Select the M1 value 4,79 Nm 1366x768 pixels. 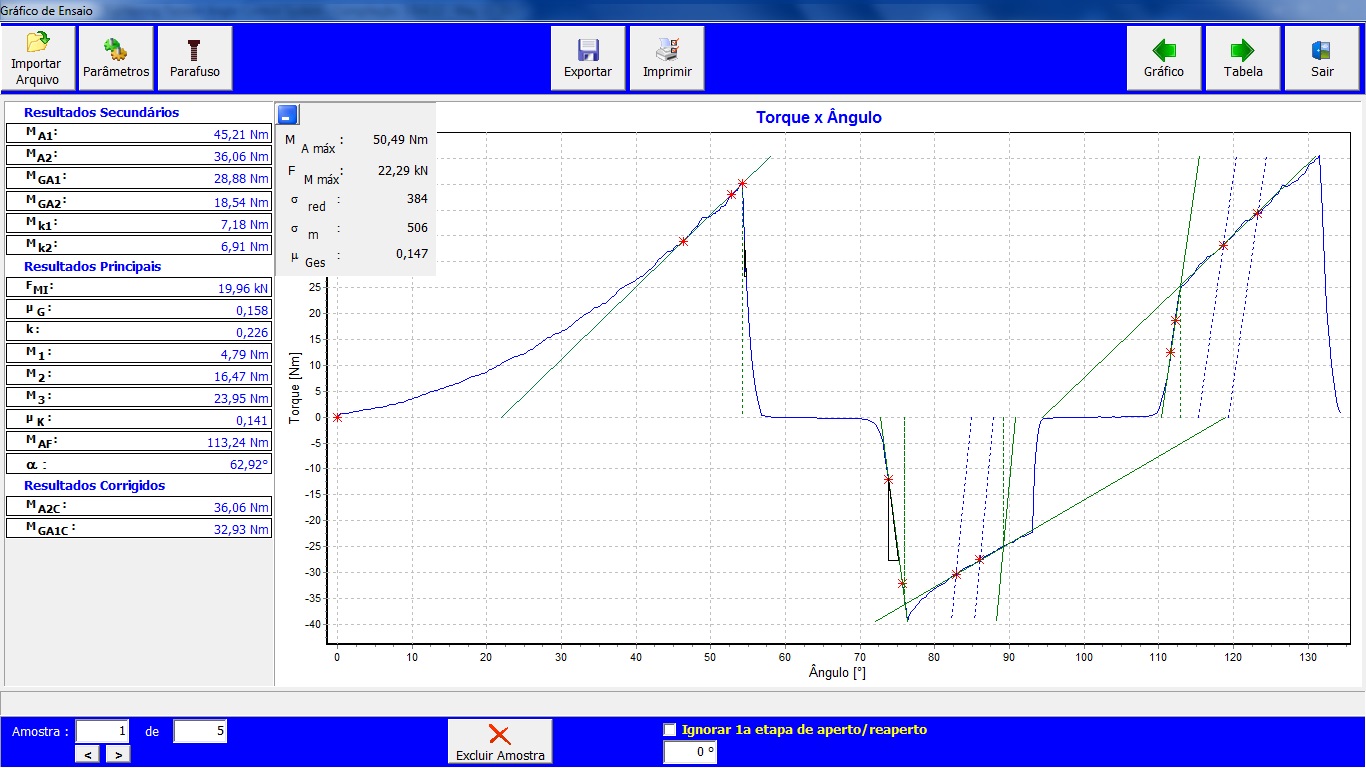click(244, 355)
